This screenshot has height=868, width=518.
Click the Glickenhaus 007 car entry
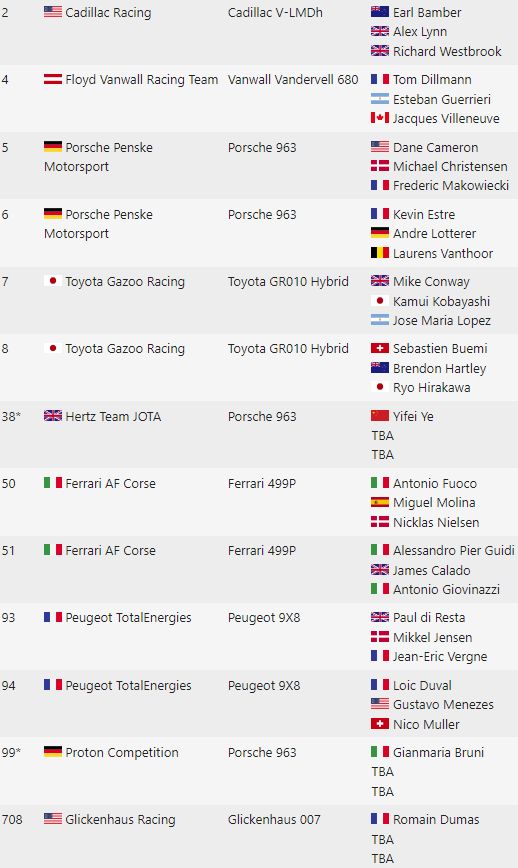(274, 819)
